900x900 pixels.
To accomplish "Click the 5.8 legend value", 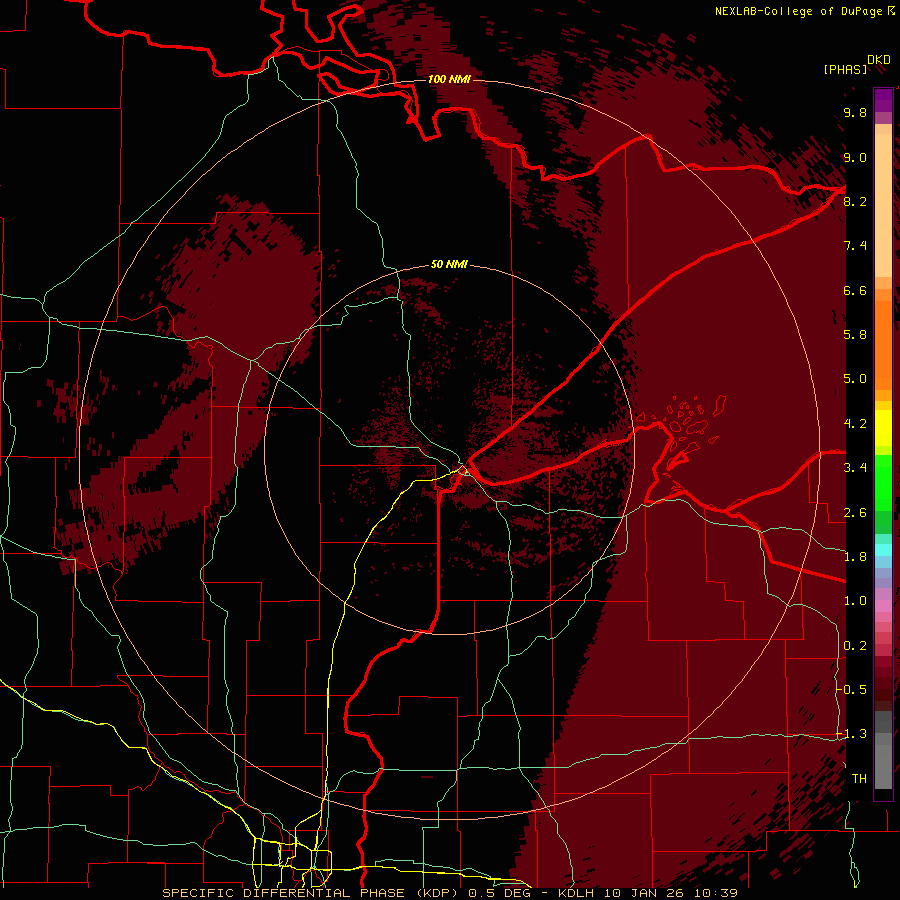I will [855, 334].
